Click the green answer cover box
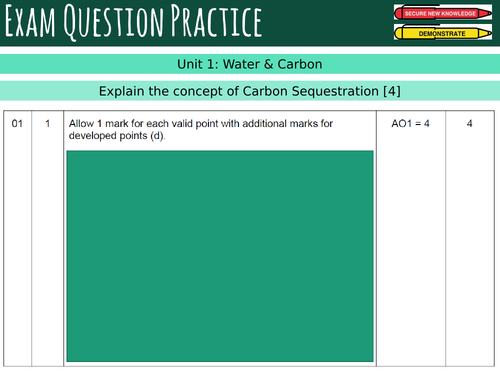 (220, 256)
